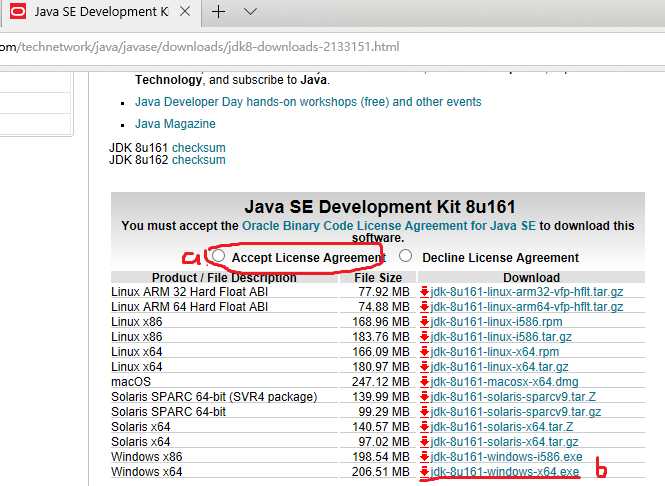This screenshot has height=486, width=665.
Task: Download jdk-8u161-solaris-sparcv9.tar.Z file
Action: 513,397
